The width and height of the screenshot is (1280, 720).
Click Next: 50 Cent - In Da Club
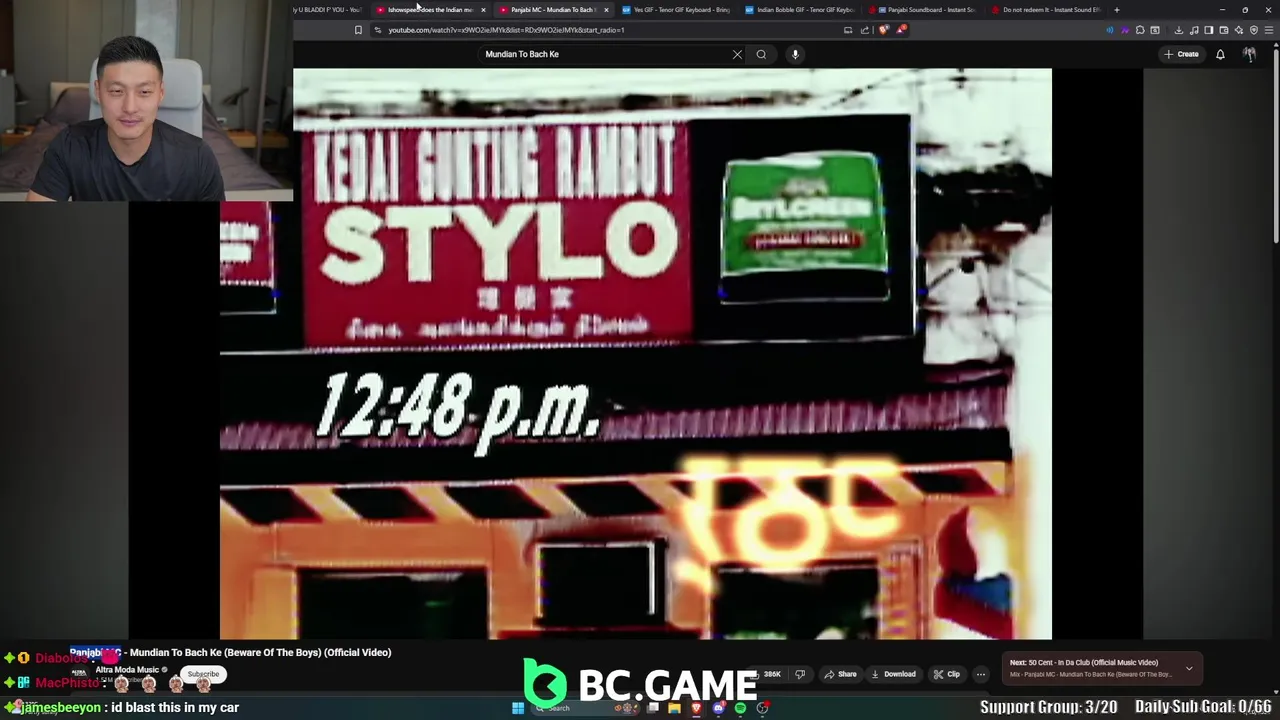(1083, 662)
